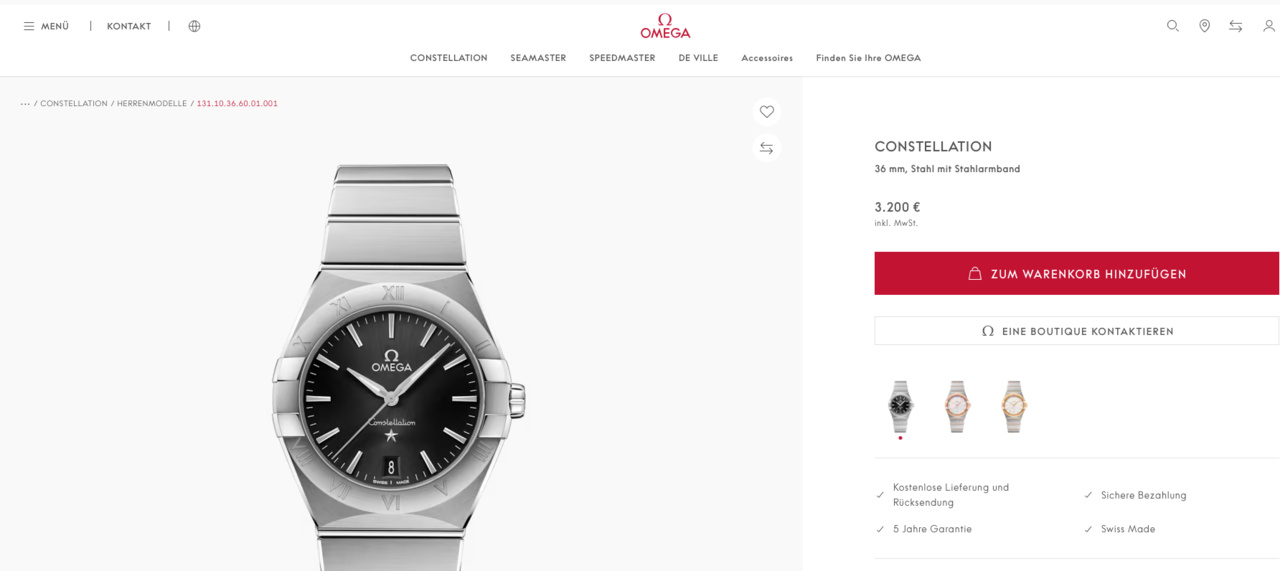The width and height of the screenshot is (1280, 571).
Task: Open the DE VILLE navigation item
Action: pos(698,58)
